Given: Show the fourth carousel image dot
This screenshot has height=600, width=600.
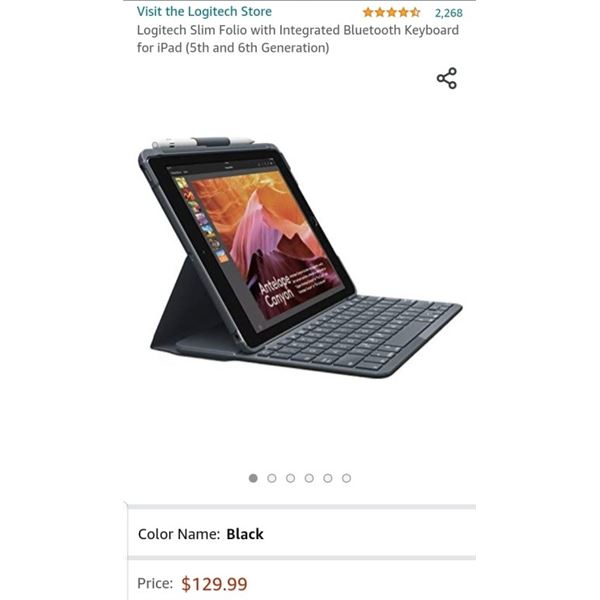Looking at the screenshot, I should [x=309, y=478].
